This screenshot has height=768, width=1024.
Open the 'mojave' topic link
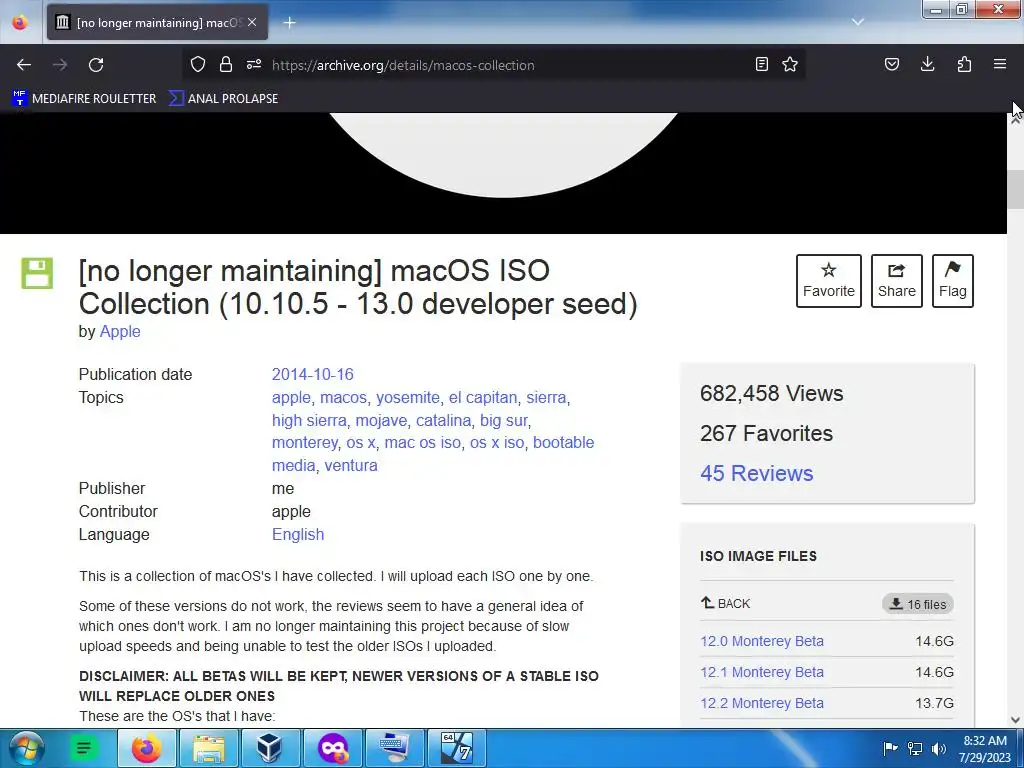pyautogui.click(x=381, y=420)
